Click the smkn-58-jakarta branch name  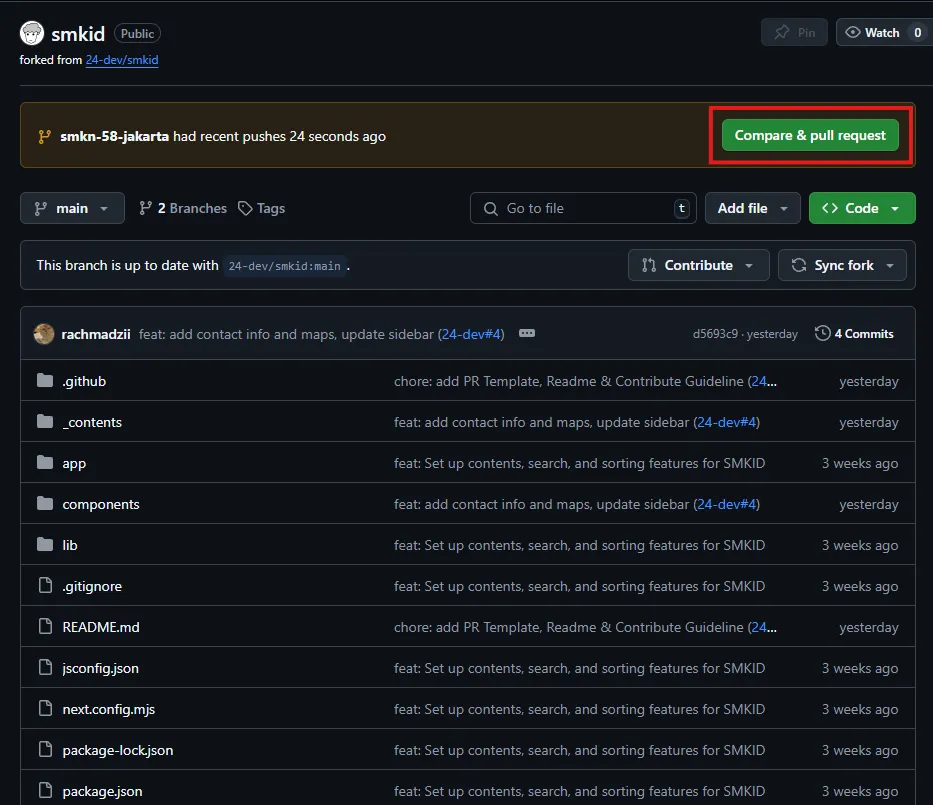[x=114, y=136]
